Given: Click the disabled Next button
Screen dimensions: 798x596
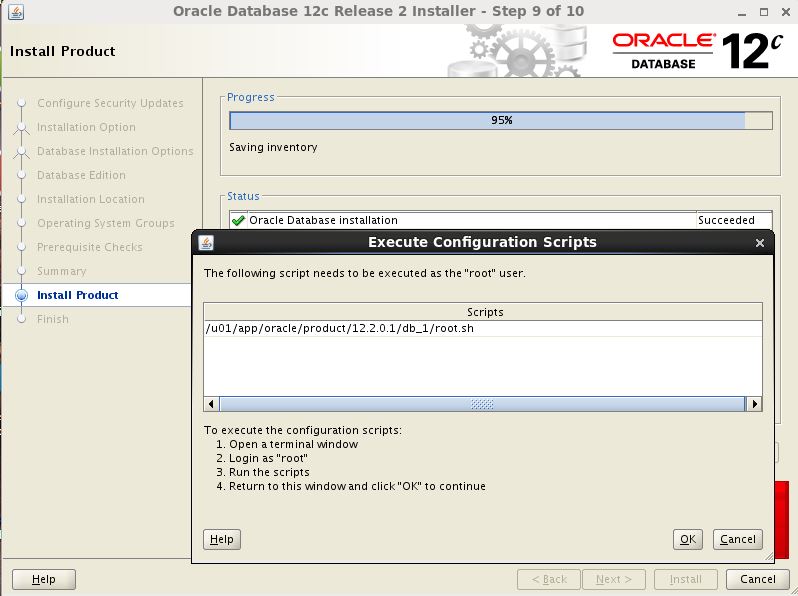Looking at the screenshot, I should coord(614,579).
